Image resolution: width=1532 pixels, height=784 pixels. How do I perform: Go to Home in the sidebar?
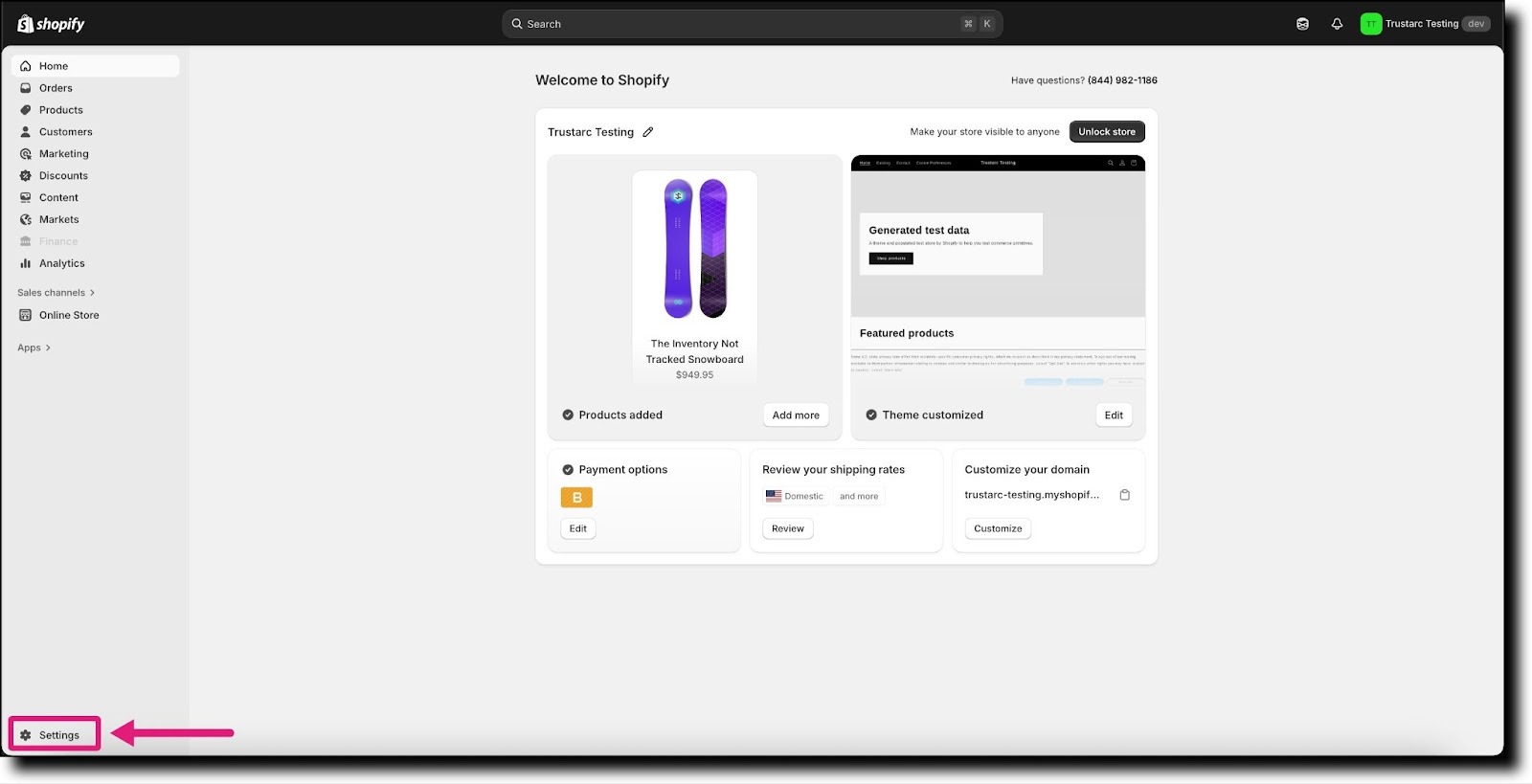pyautogui.click(x=96, y=66)
